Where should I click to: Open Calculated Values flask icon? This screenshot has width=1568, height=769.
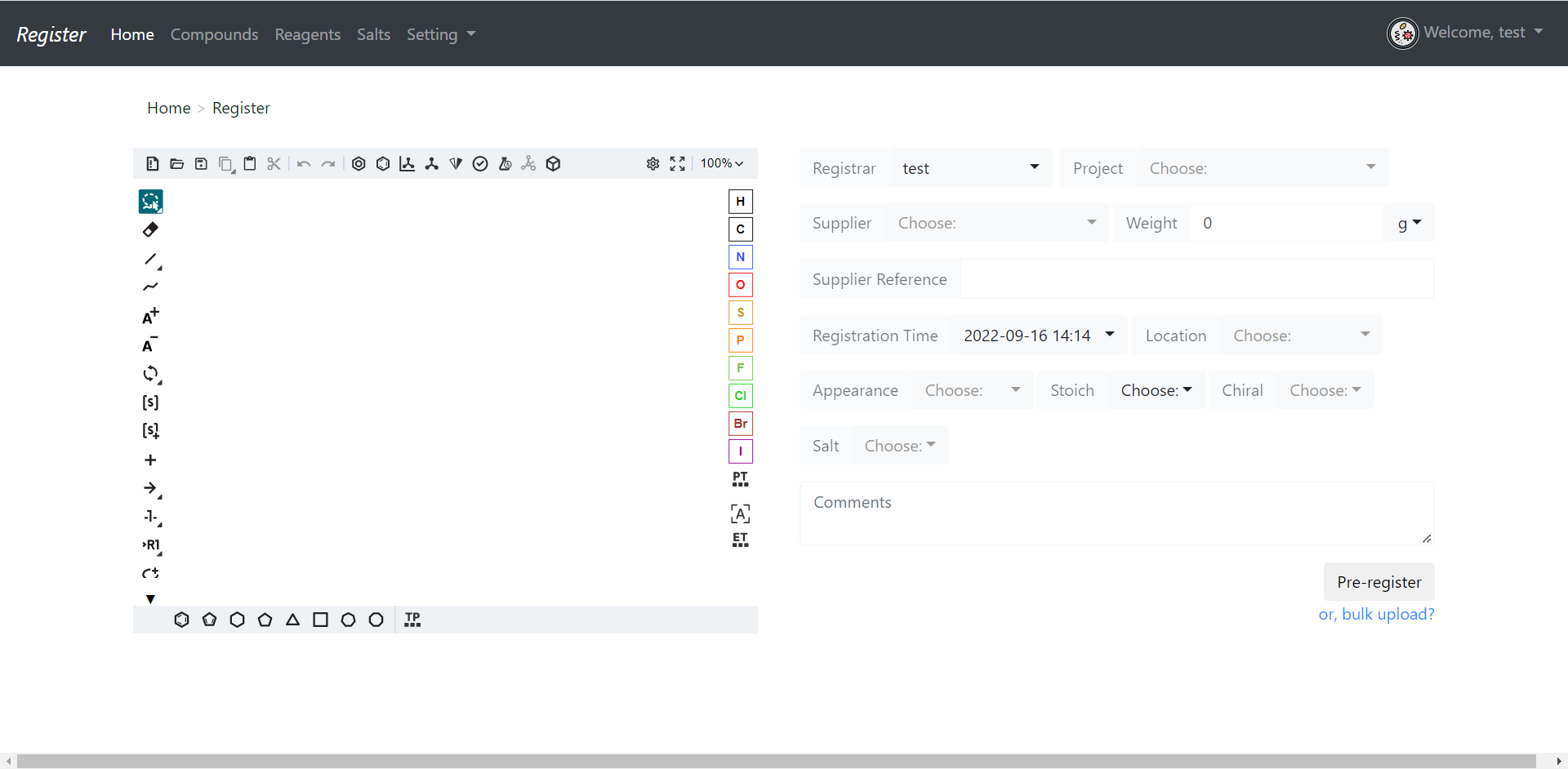click(x=505, y=164)
